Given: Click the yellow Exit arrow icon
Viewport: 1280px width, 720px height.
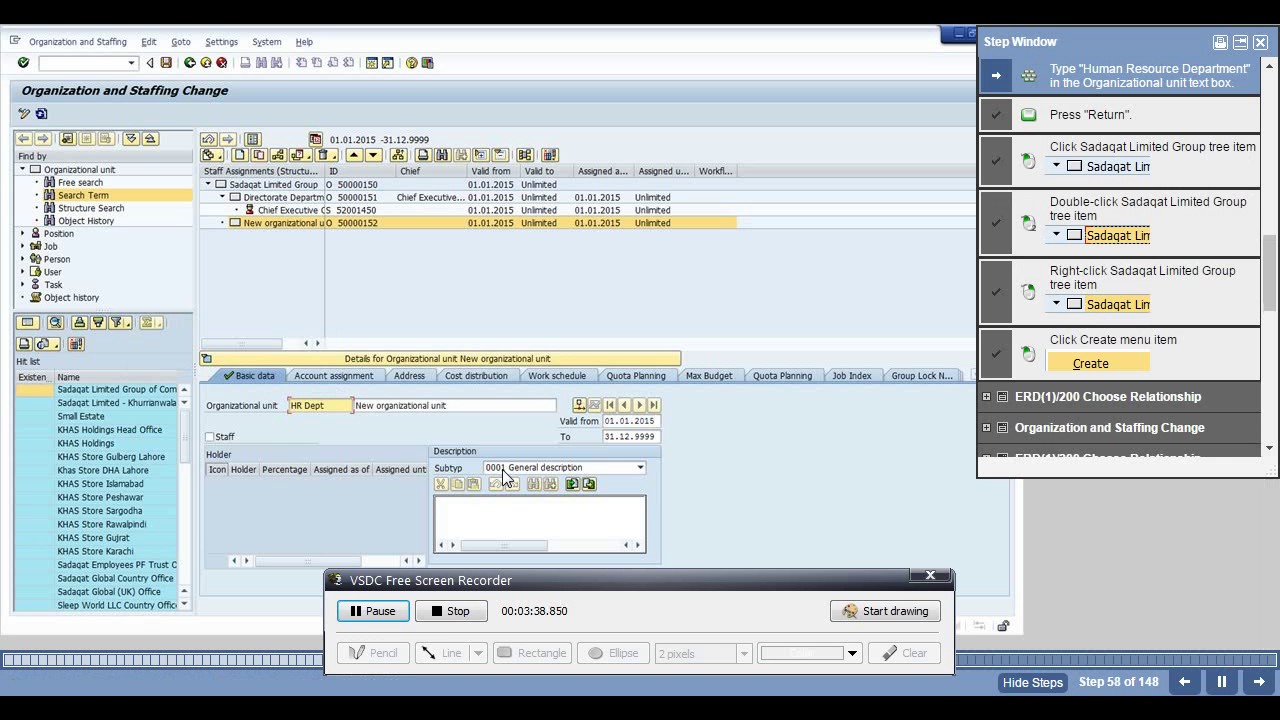Looking at the screenshot, I should pos(206,63).
